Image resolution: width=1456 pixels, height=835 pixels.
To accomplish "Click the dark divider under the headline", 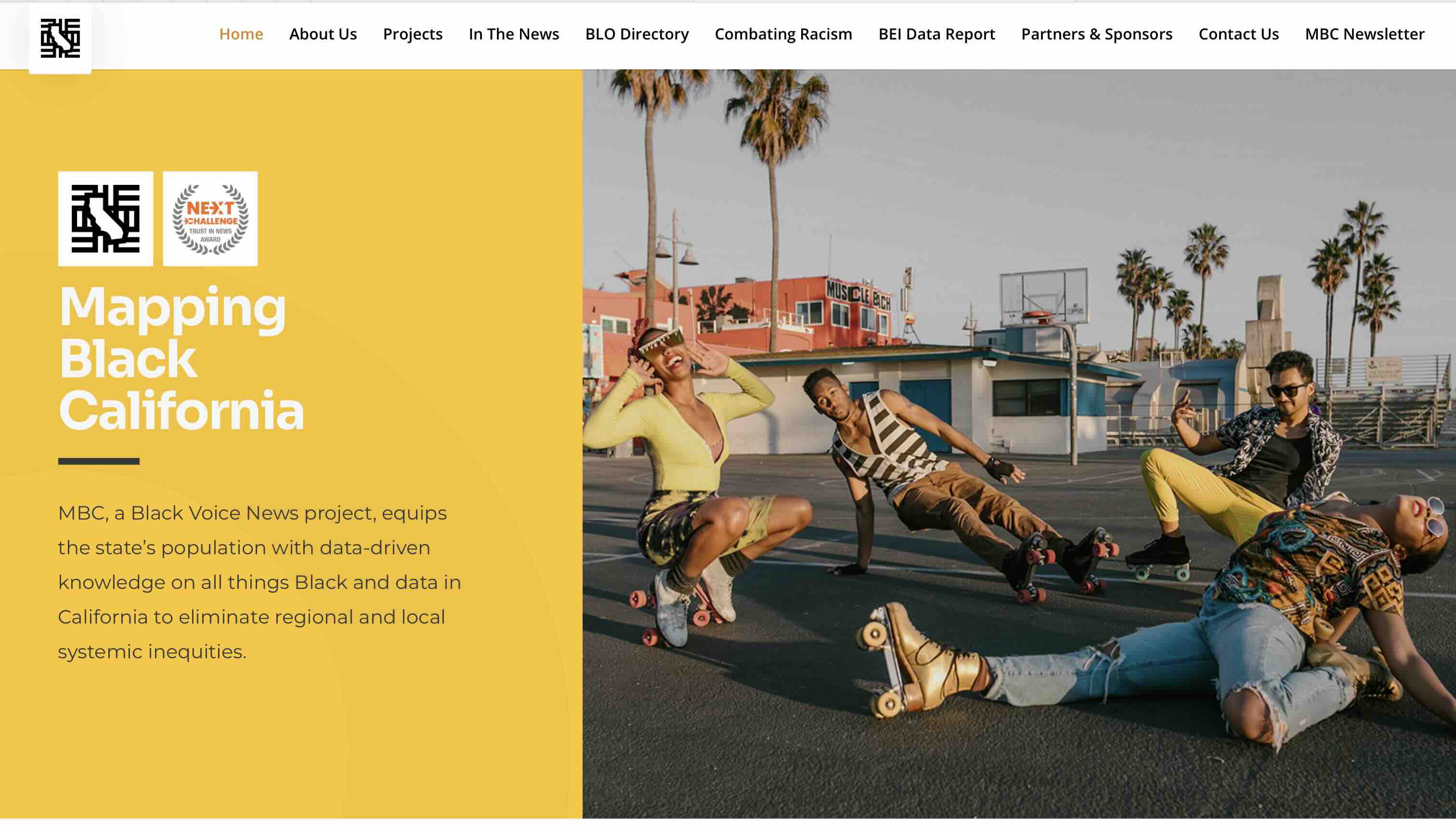I will coord(99,461).
